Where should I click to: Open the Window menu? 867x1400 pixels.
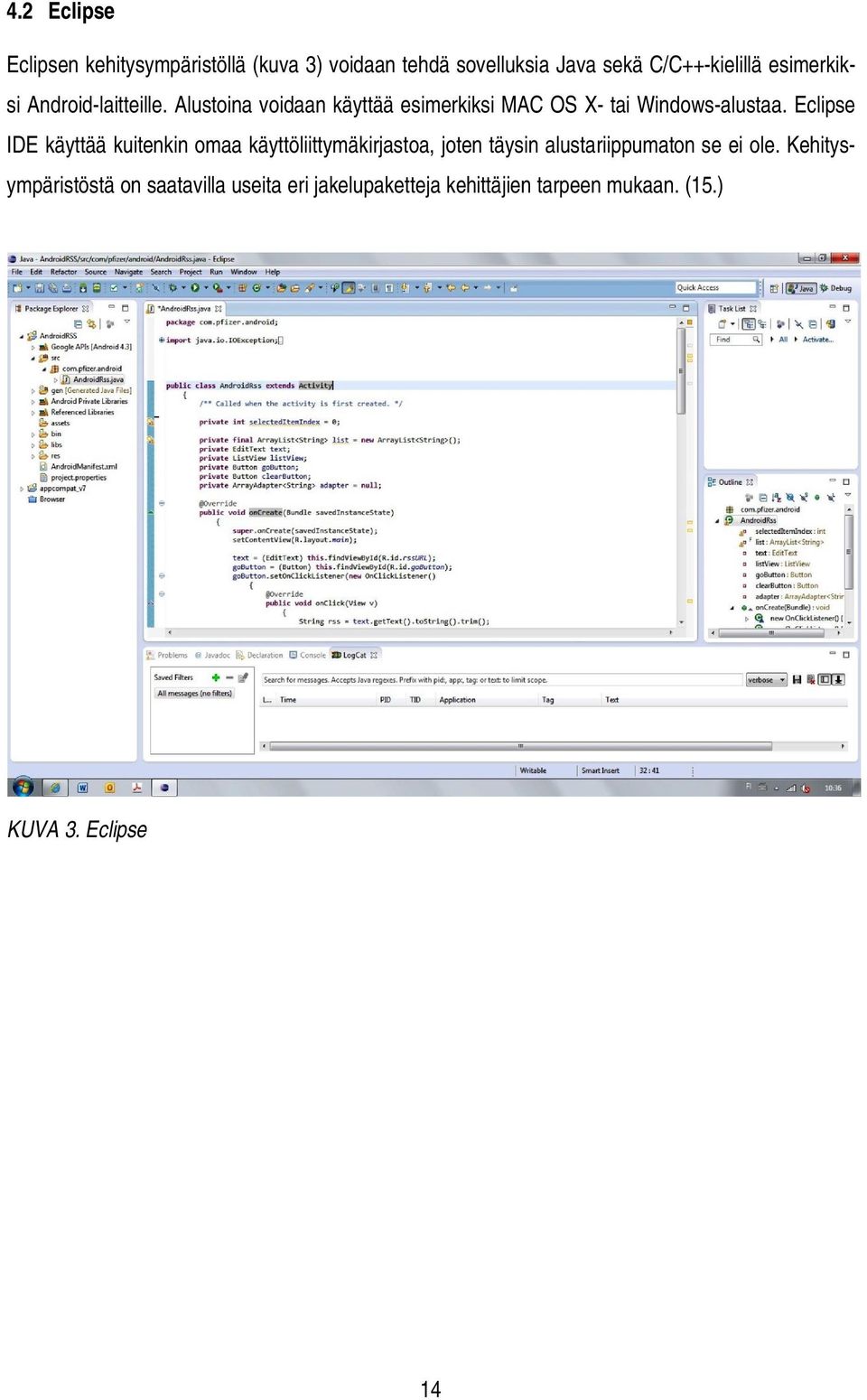(x=244, y=272)
